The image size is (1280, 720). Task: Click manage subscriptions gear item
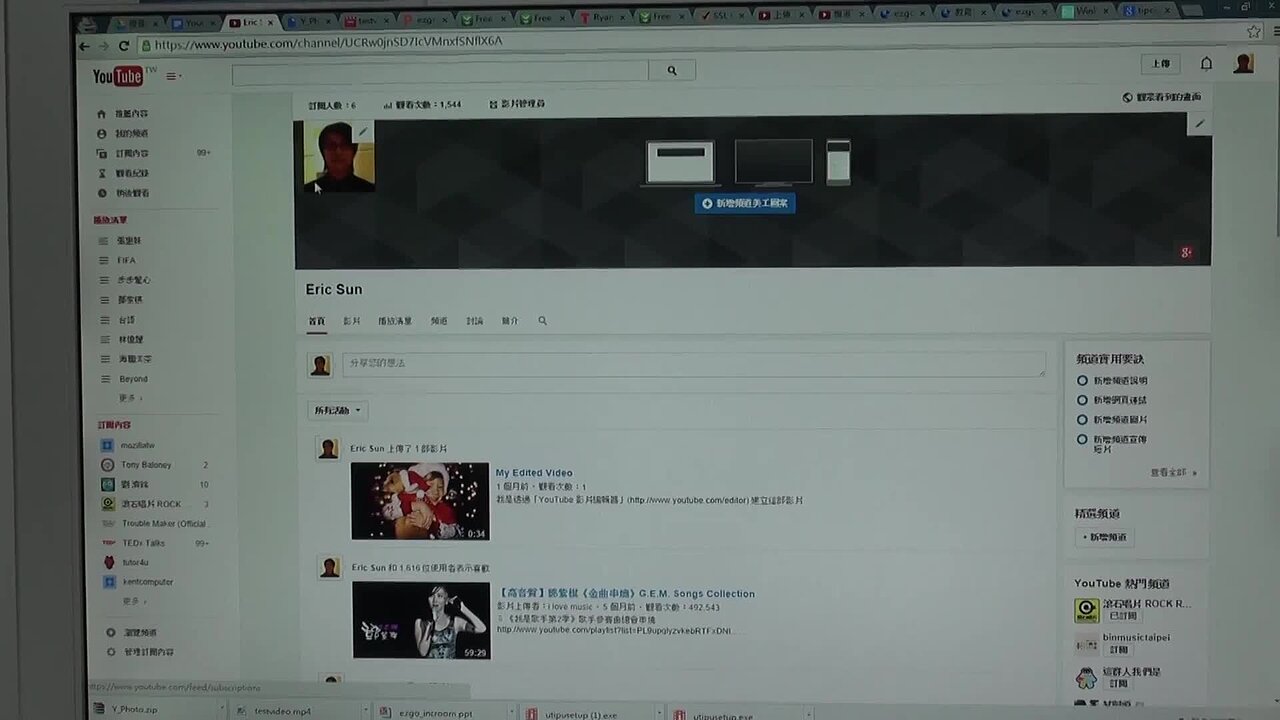(140, 652)
